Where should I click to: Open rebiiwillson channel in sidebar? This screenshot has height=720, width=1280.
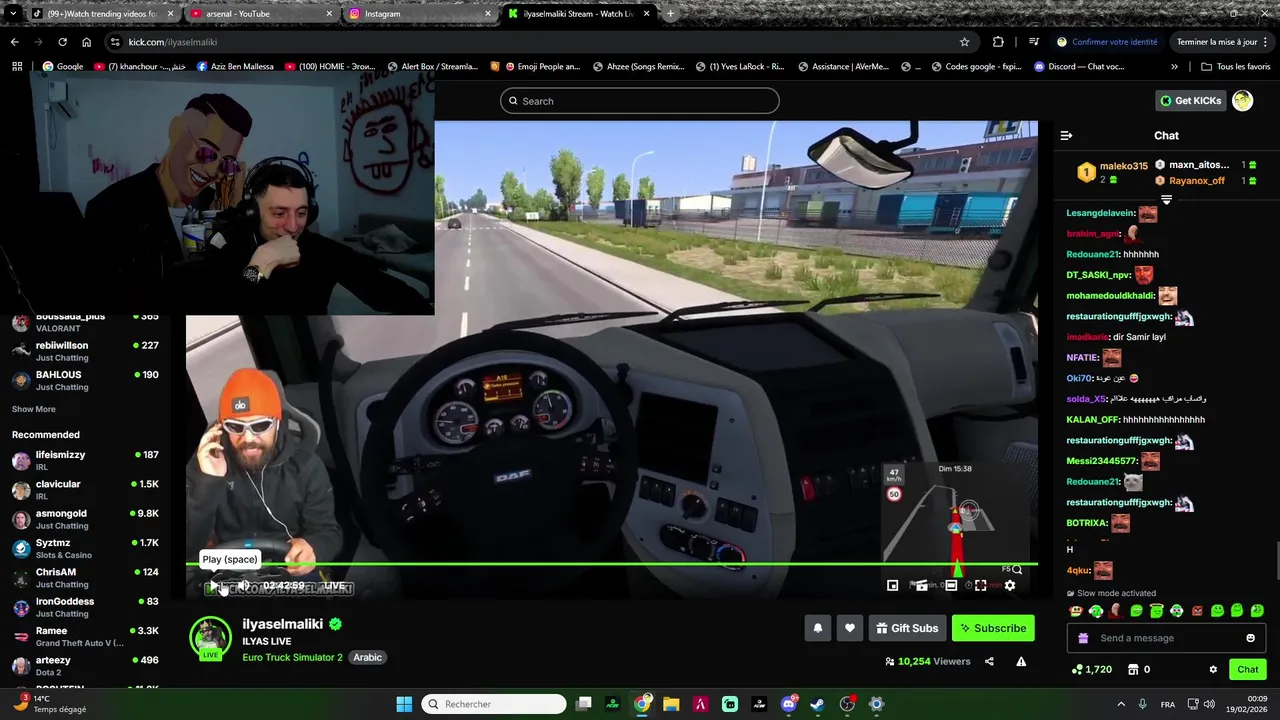click(85, 351)
